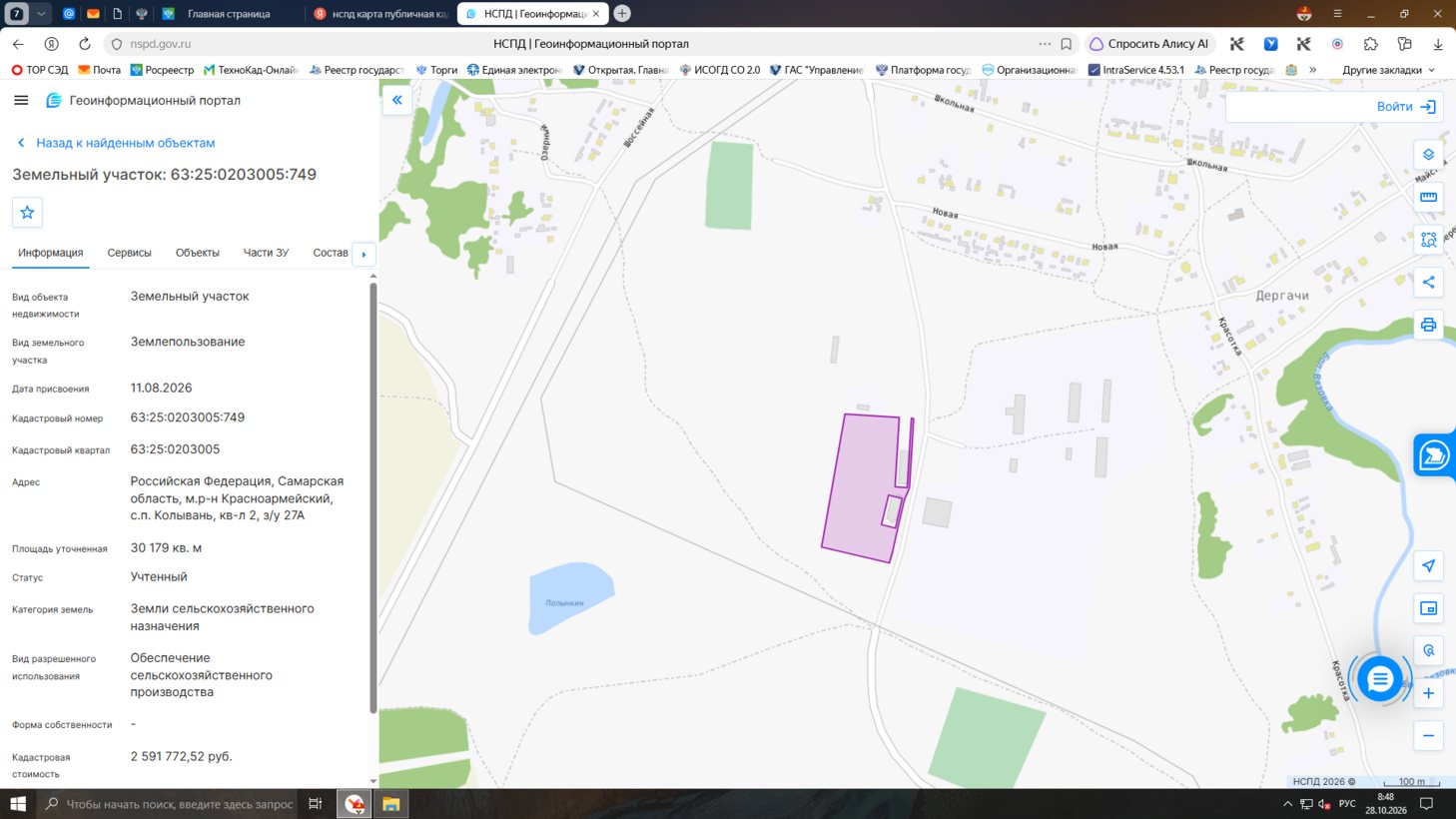Zoom out of the map with minus
The width and height of the screenshot is (1456, 819).
pyautogui.click(x=1428, y=736)
